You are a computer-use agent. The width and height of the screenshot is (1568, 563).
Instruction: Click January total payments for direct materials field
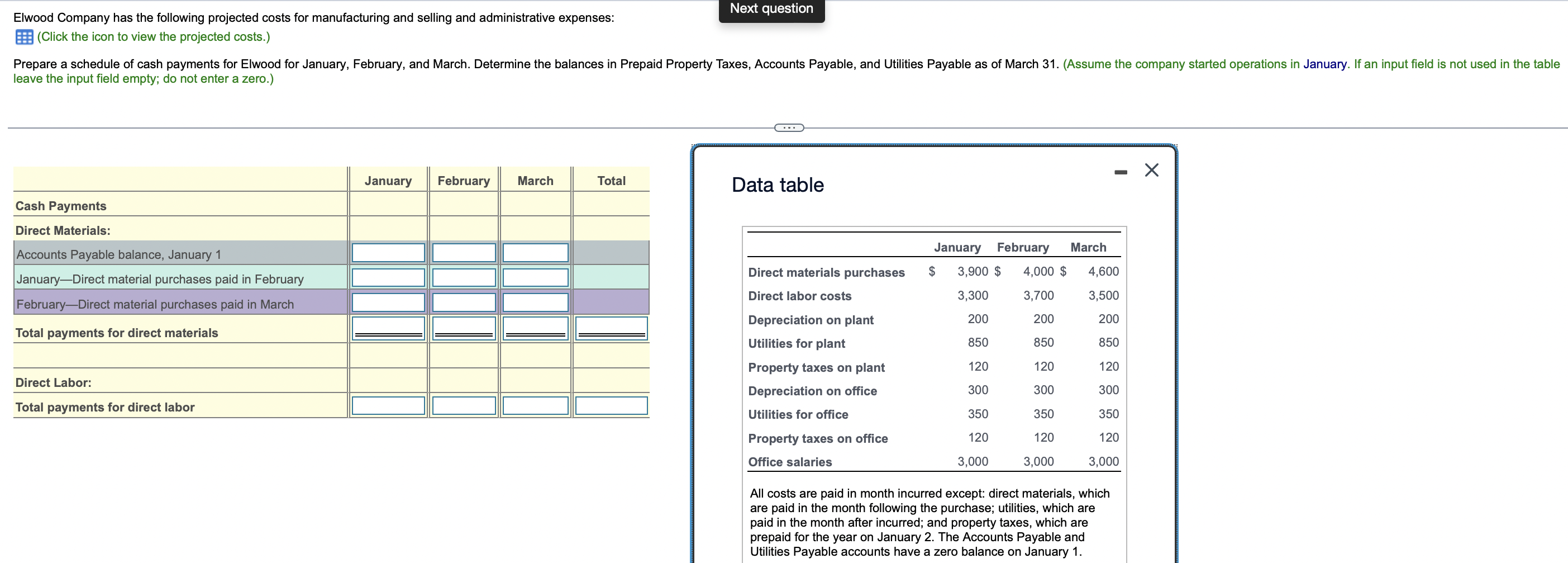[388, 328]
